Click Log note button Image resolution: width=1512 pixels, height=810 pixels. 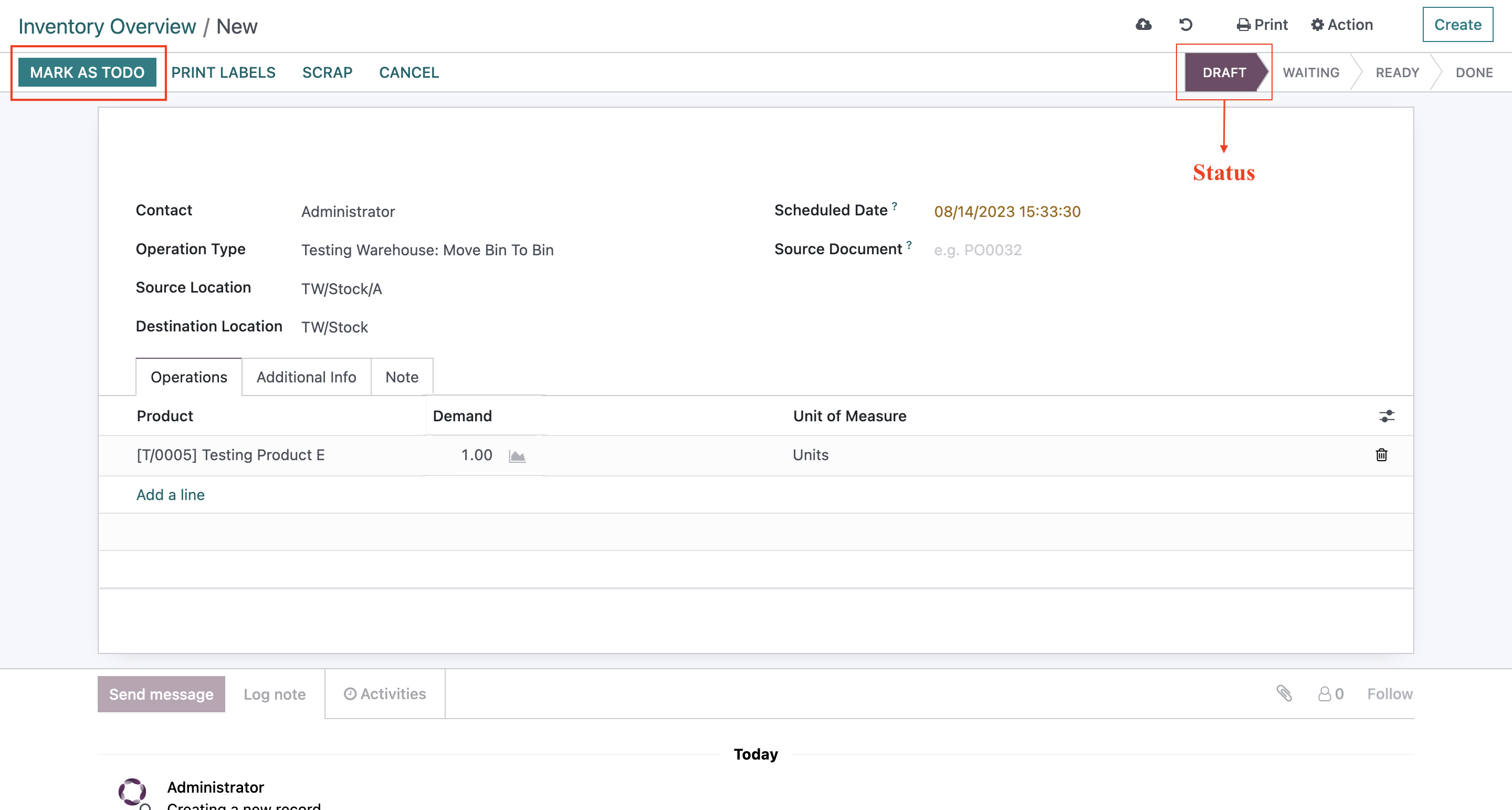point(275,694)
